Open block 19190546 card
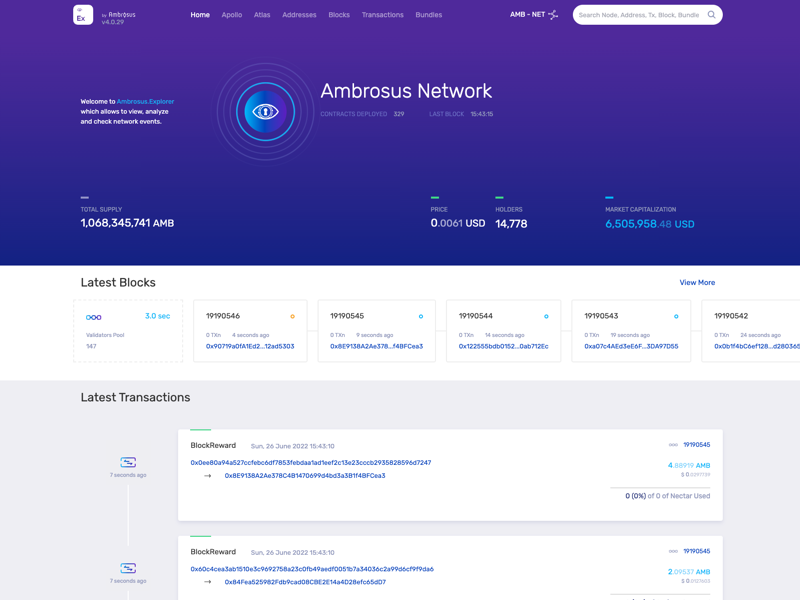The width and height of the screenshot is (800, 600). tap(250, 331)
